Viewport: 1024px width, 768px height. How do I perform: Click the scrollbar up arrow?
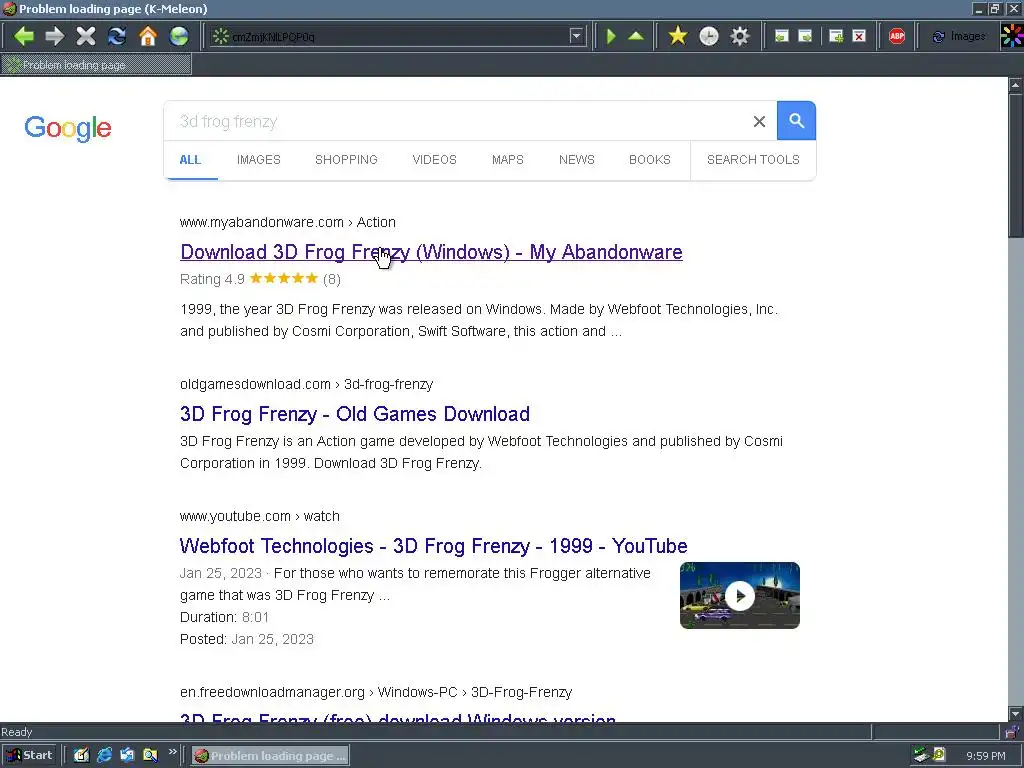coord(1016,85)
